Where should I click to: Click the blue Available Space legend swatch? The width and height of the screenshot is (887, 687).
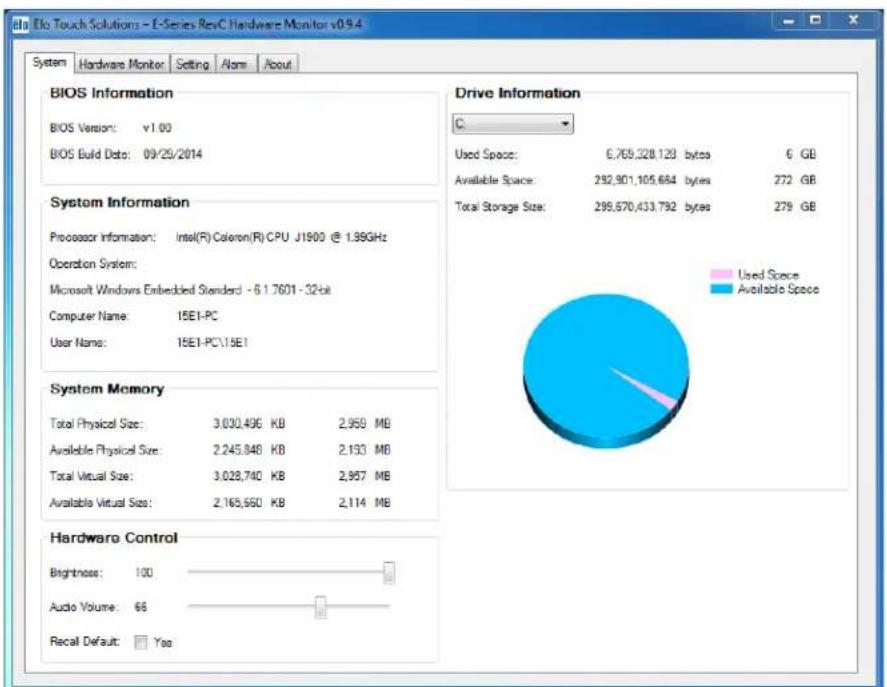pyautogui.click(x=721, y=289)
